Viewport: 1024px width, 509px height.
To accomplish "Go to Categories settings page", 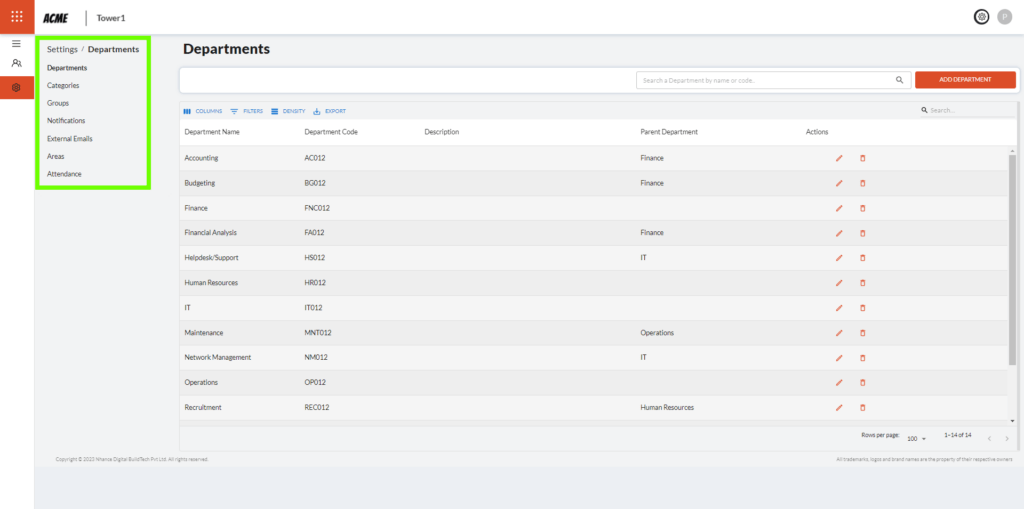I will point(63,86).
